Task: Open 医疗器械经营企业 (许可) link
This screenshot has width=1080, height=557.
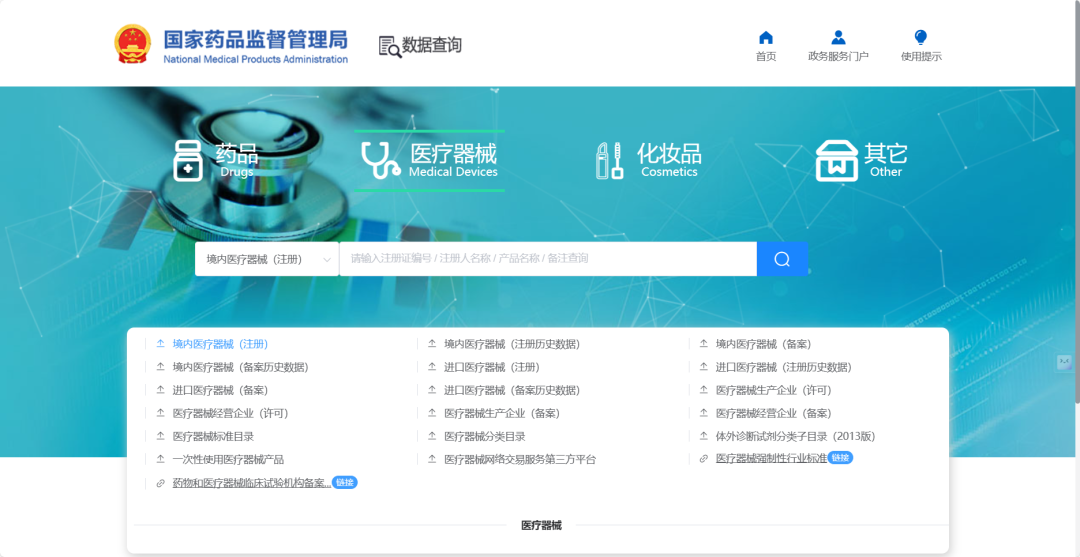Action: tap(230, 413)
